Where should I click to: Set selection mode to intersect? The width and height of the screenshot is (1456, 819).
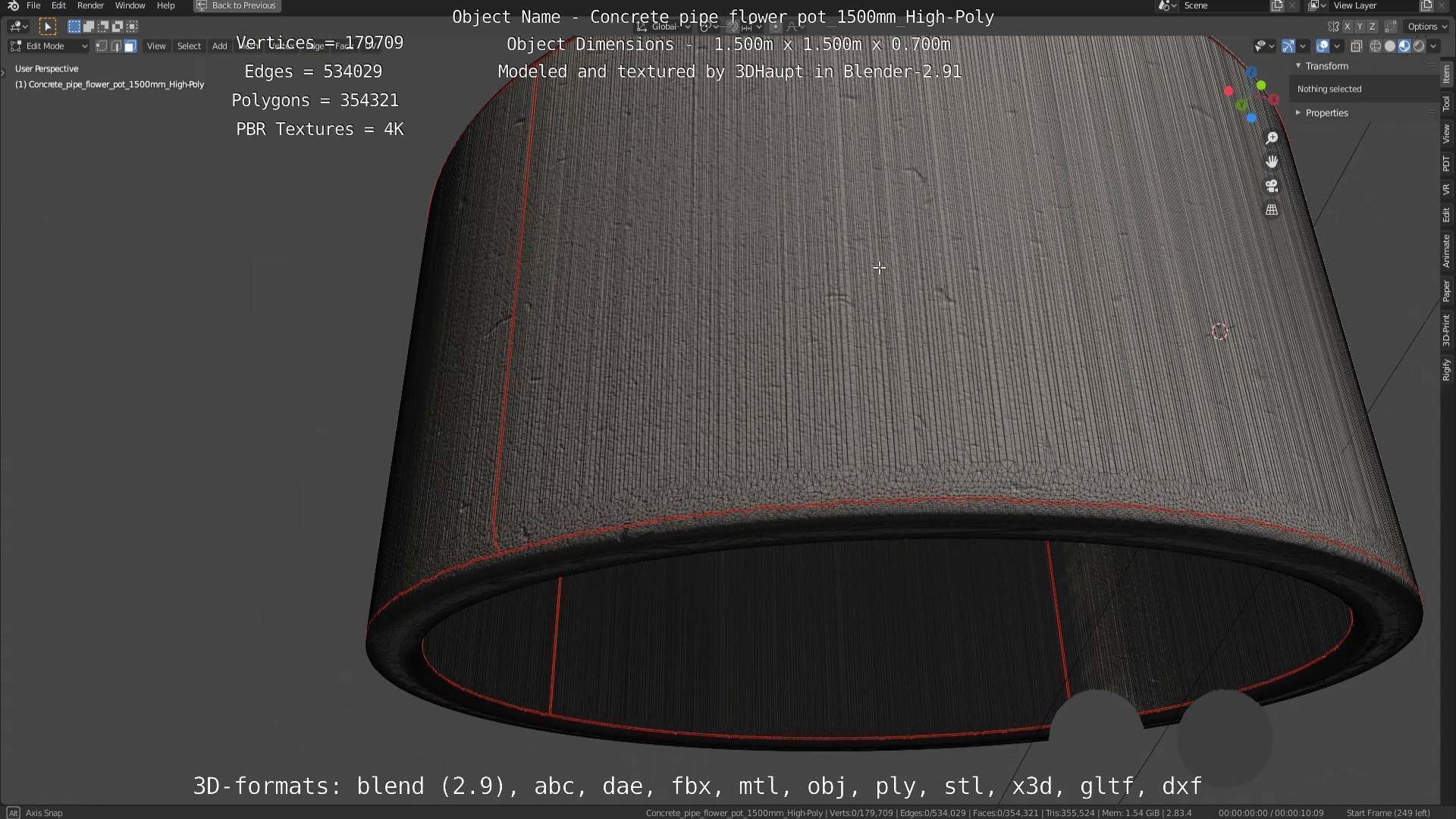[x=132, y=27]
